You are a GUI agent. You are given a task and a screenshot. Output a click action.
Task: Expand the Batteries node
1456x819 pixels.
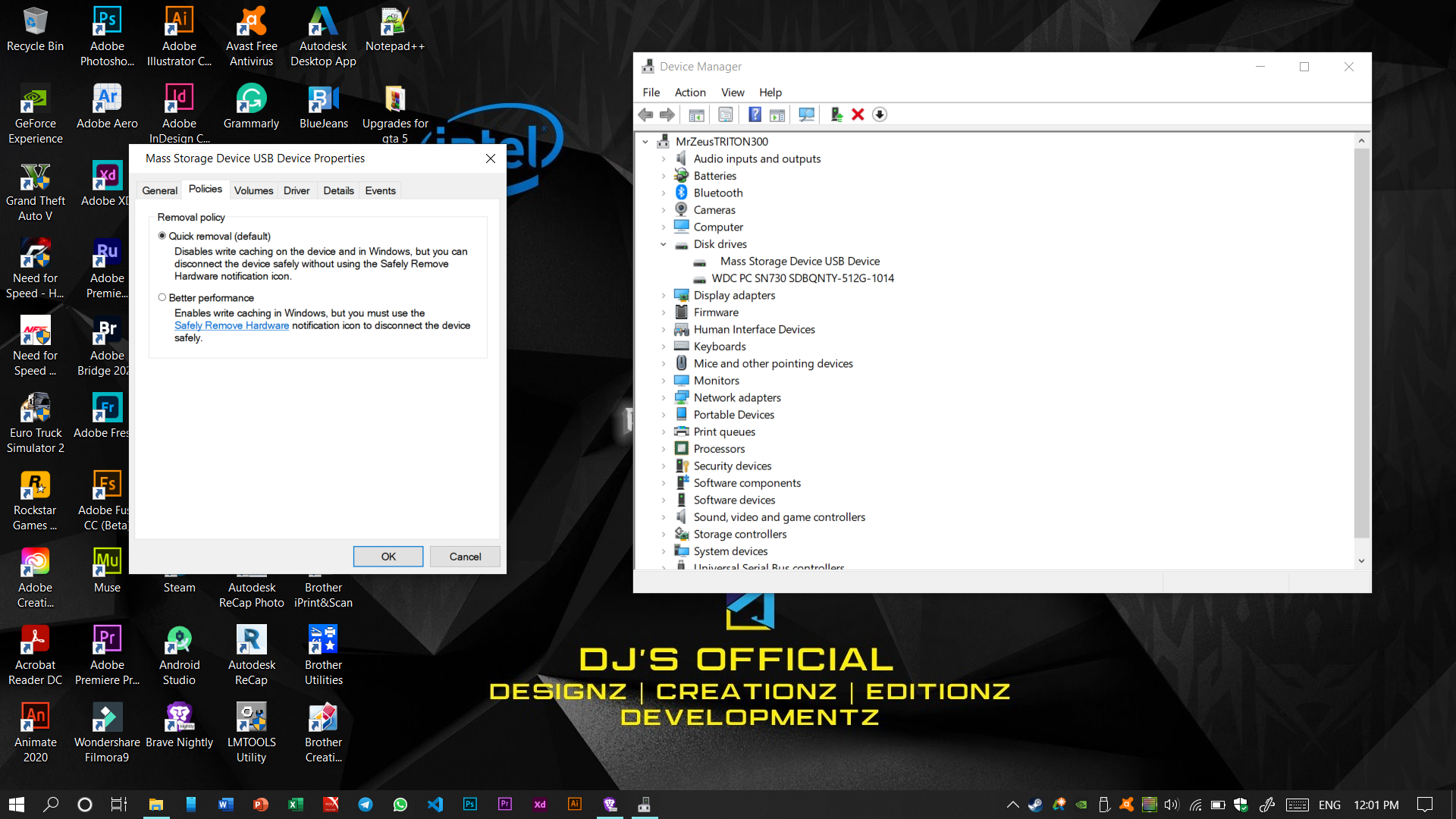pos(664,176)
